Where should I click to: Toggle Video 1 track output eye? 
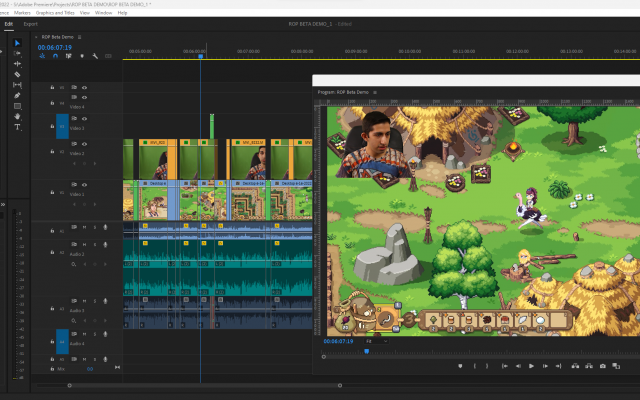point(84,185)
